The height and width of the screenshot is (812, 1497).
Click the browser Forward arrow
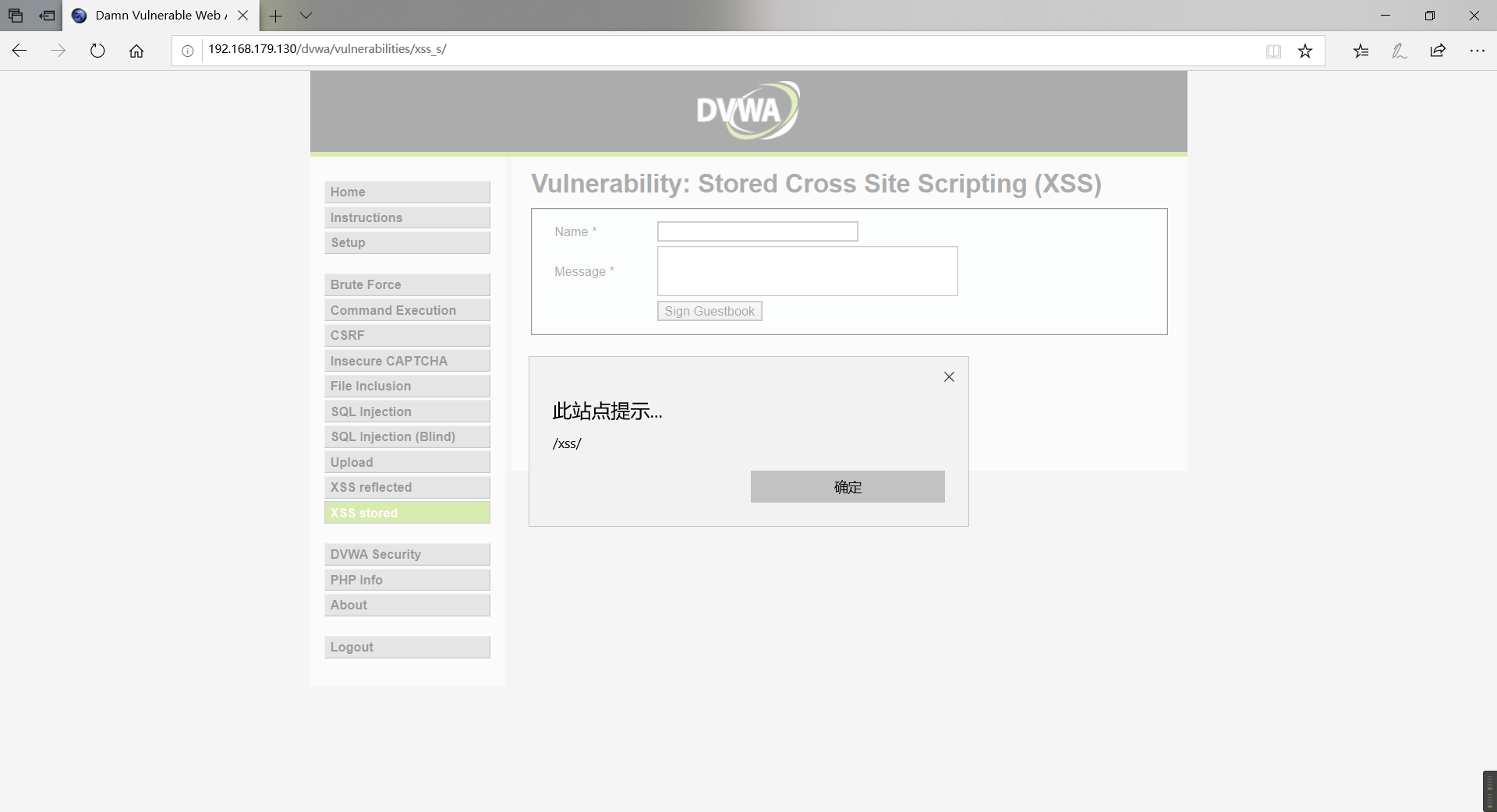(x=58, y=51)
